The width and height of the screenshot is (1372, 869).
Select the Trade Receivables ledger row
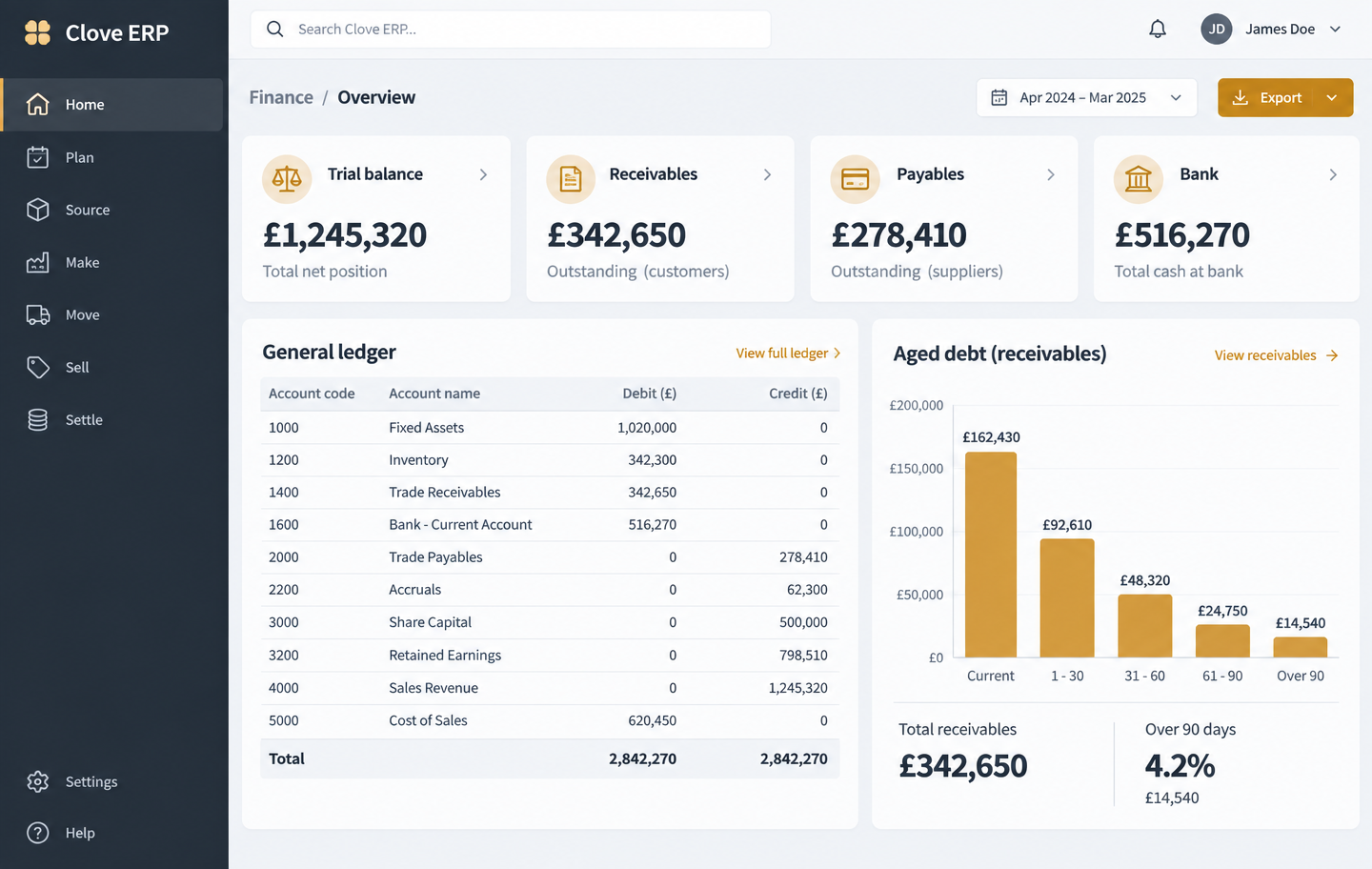[x=550, y=493]
